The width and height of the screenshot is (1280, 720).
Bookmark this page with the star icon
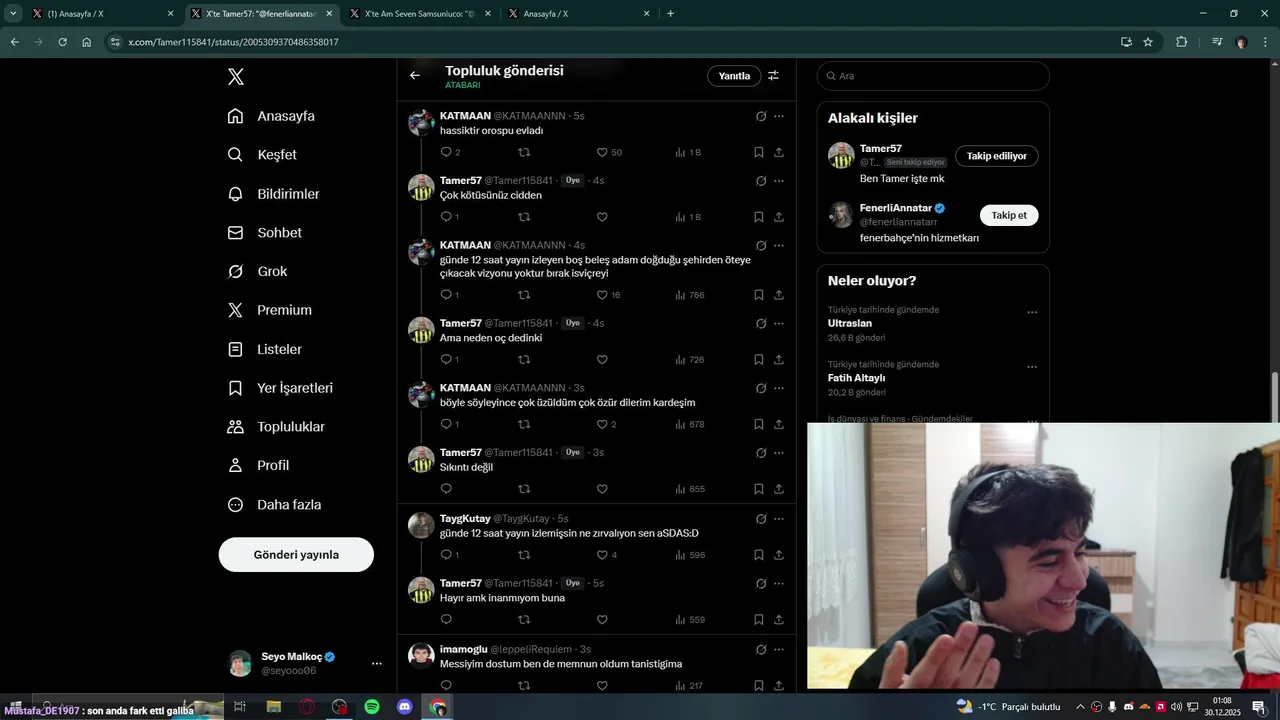(x=1148, y=42)
